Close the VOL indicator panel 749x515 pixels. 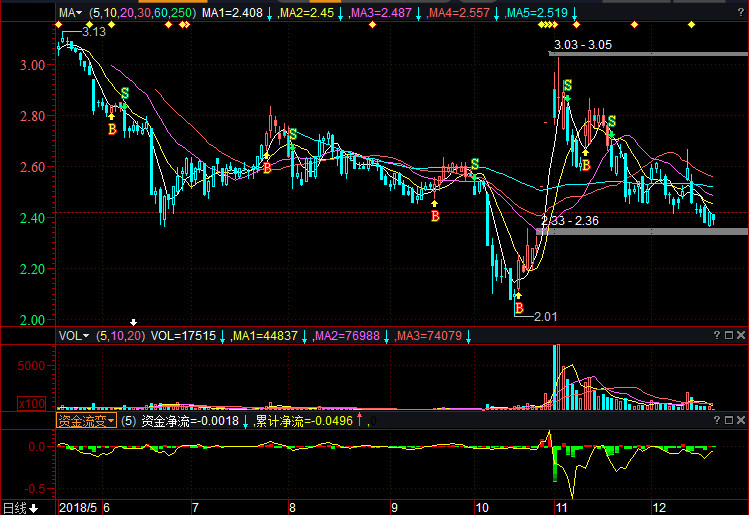(741, 336)
